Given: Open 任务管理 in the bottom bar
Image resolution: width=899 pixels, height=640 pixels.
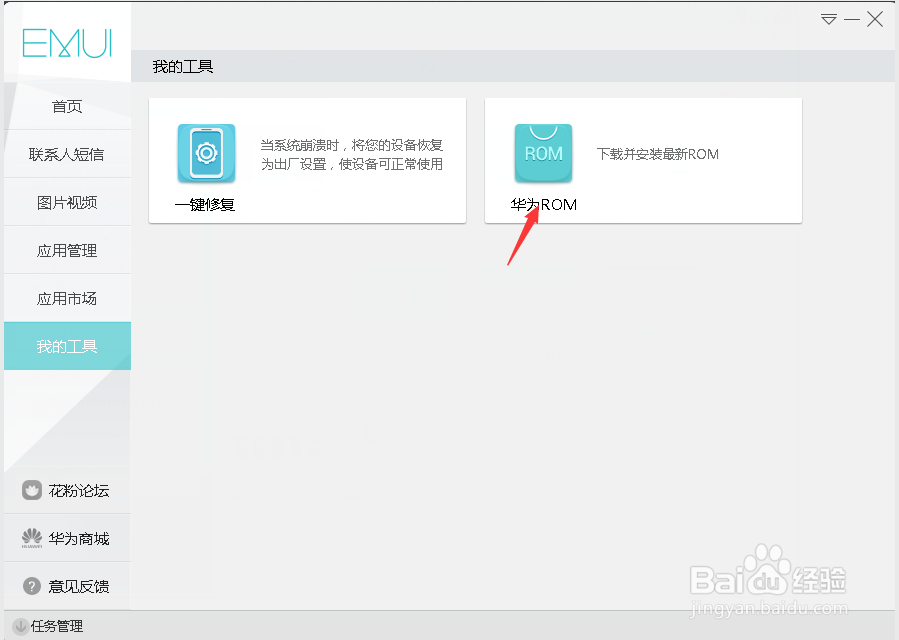Looking at the screenshot, I should (57, 626).
